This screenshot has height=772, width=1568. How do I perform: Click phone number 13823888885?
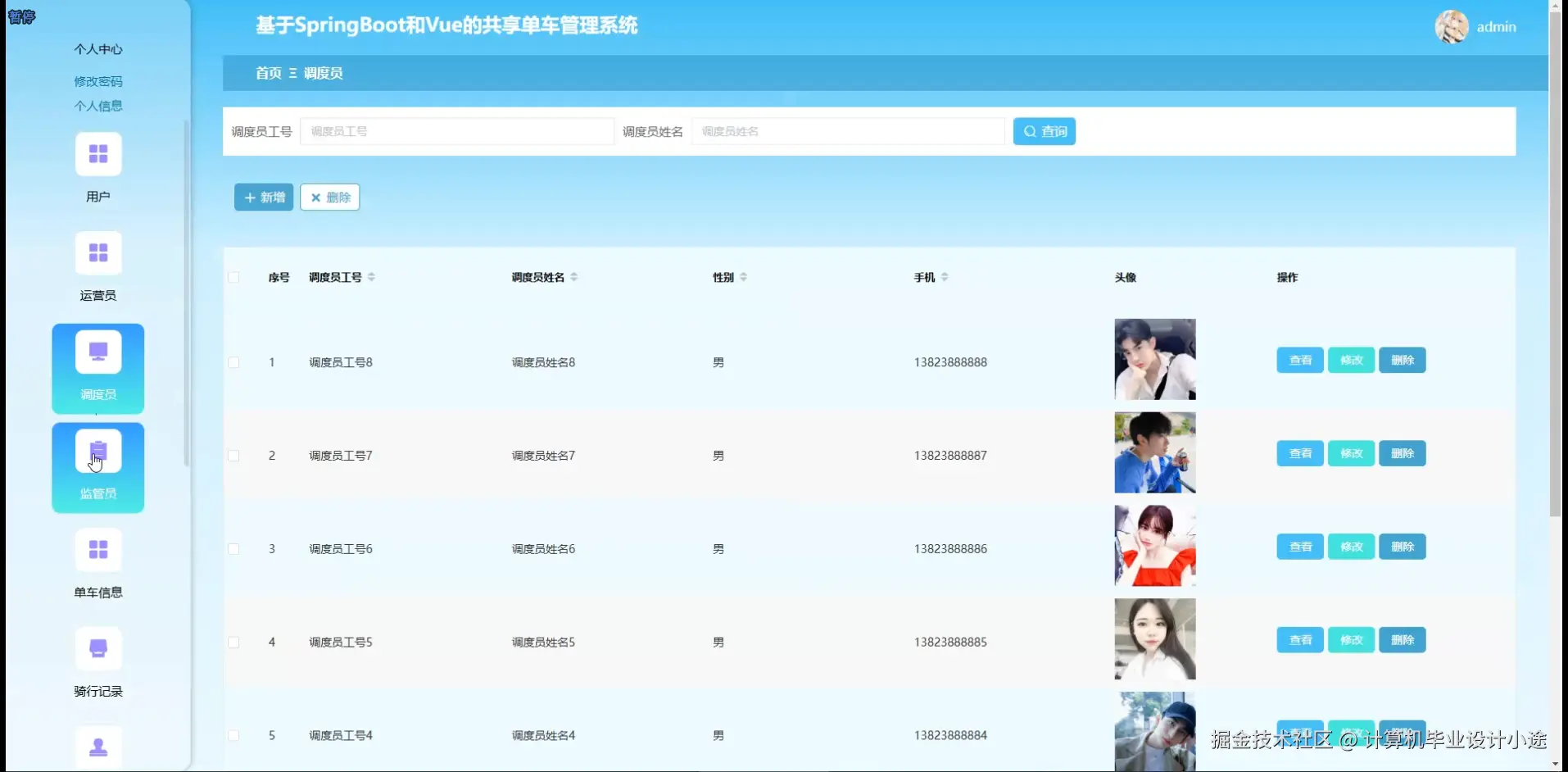click(x=950, y=643)
